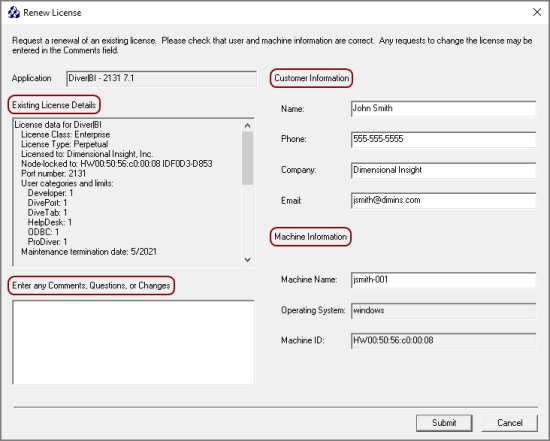This screenshot has height=441, width=550.
Task: Click the Phone input field
Action: click(443, 139)
